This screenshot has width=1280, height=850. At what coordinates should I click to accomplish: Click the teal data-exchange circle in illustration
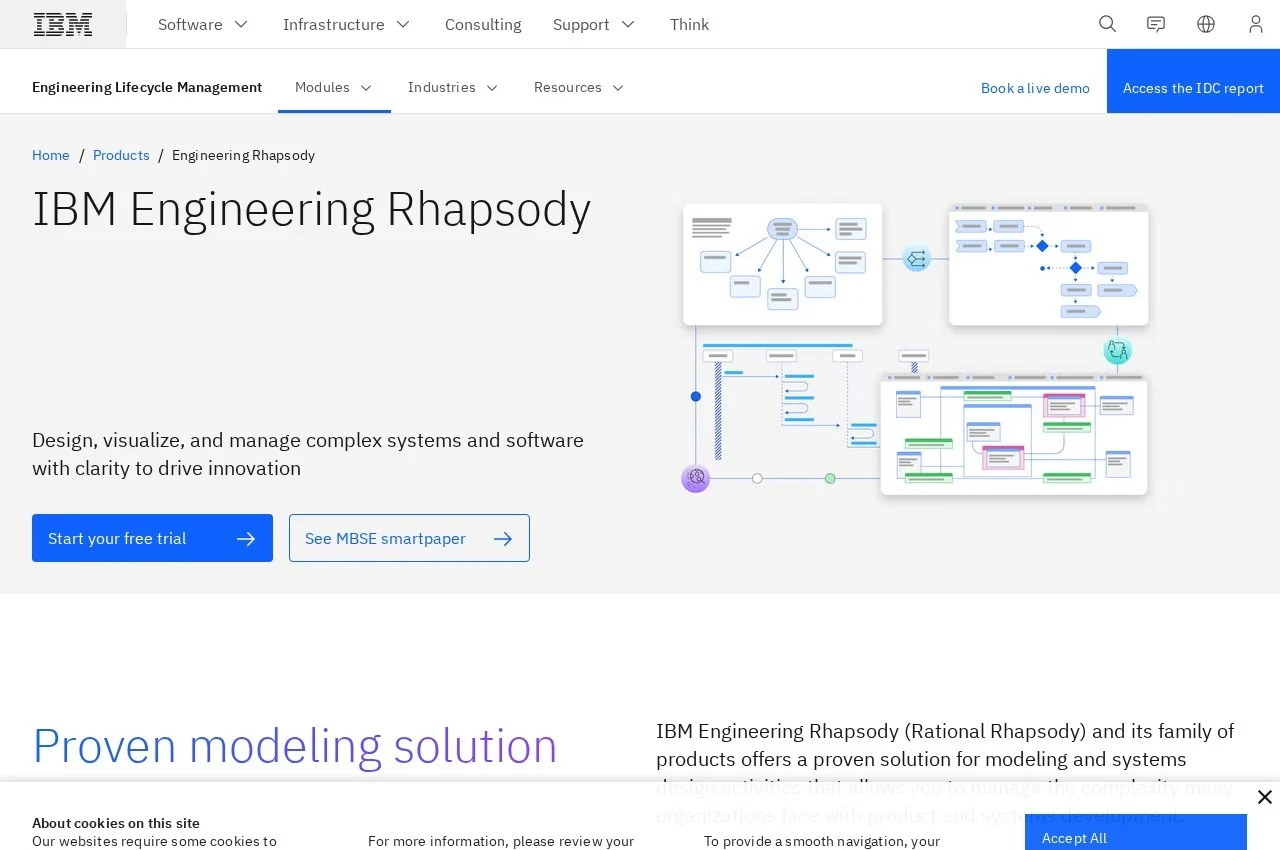[x=916, y=259]
